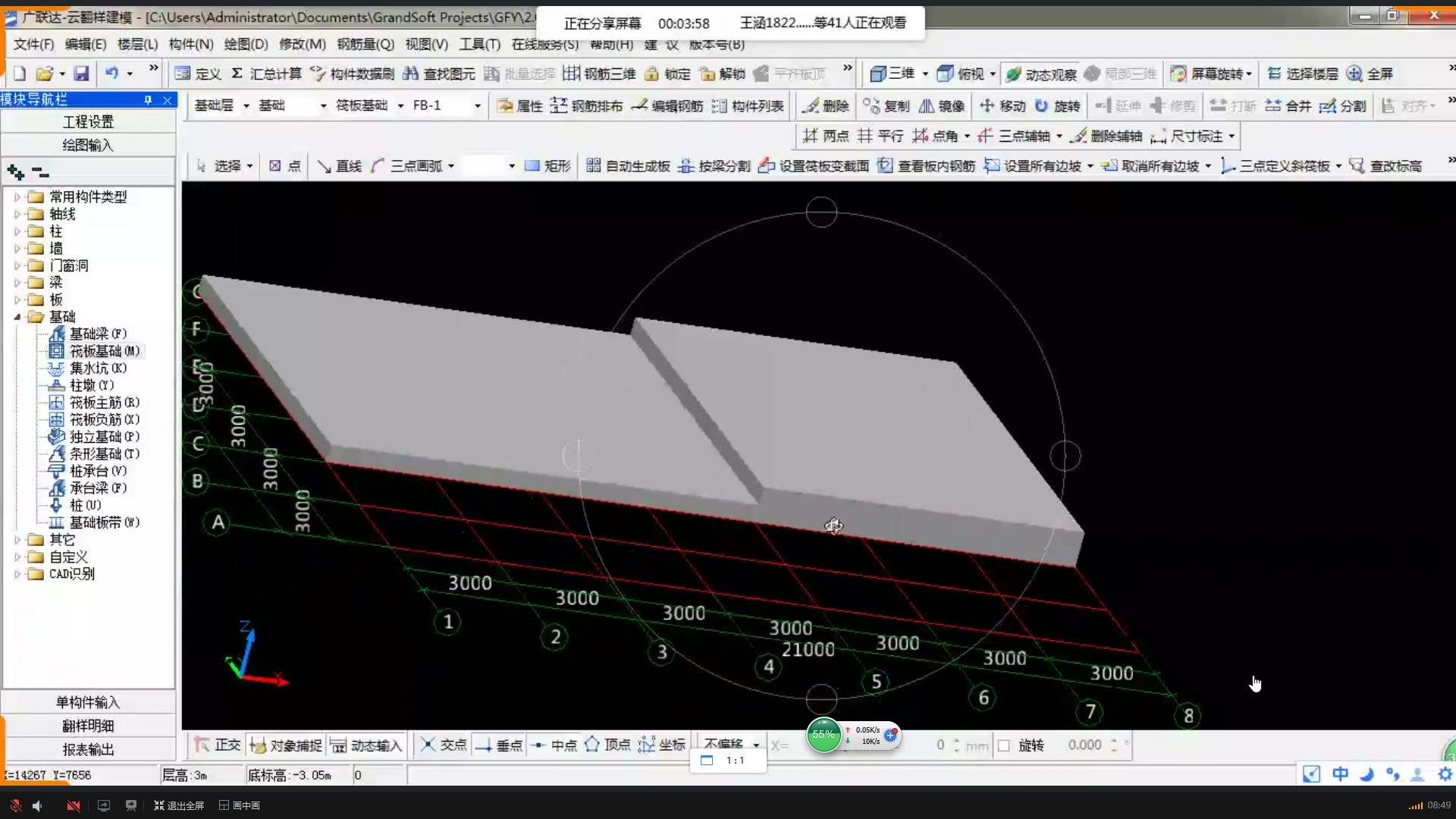
Task: Click the save file icon
Action: coord(81,74)
